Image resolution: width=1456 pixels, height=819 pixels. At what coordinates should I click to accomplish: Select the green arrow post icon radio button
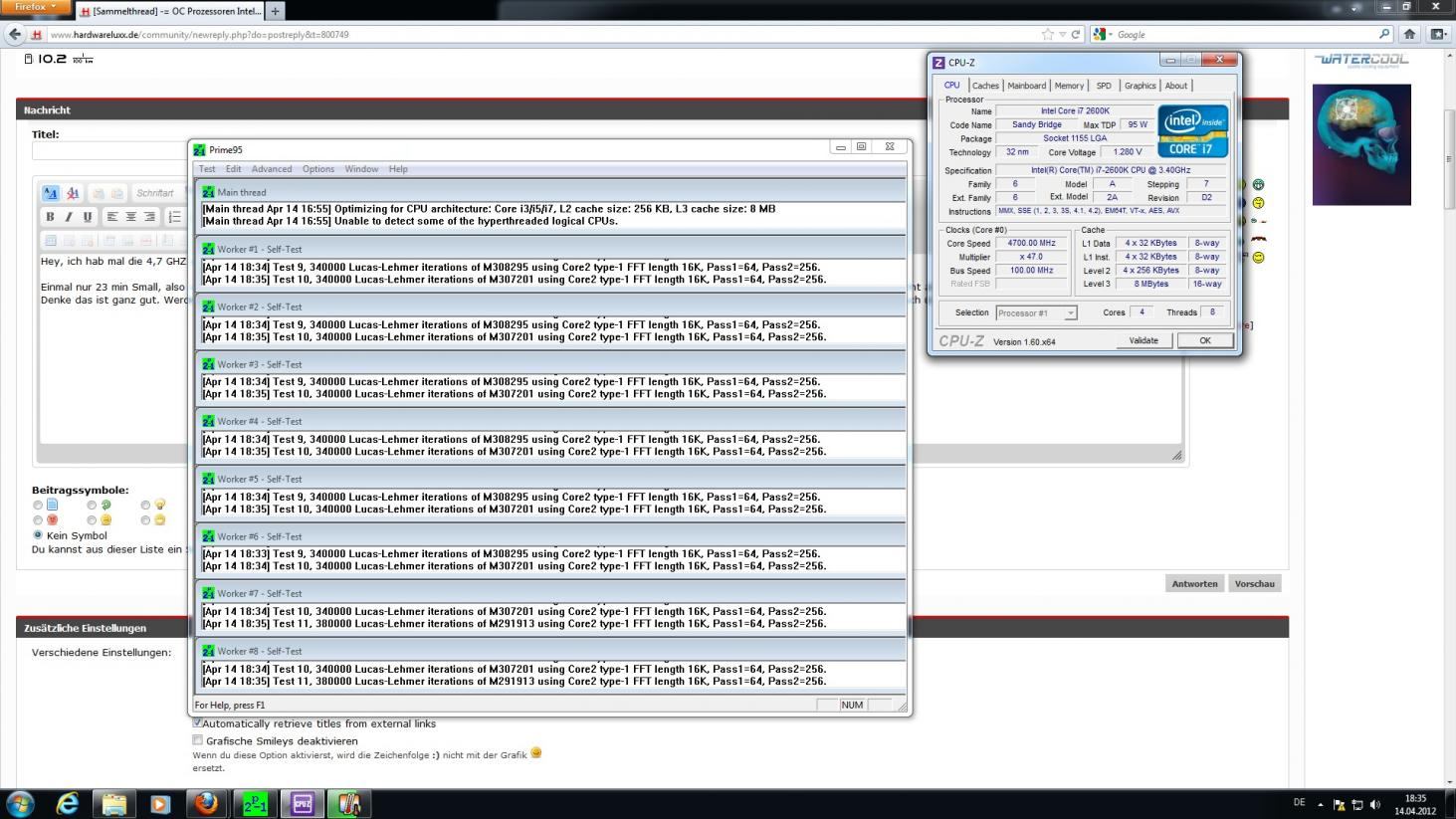click(x=92, y=506)
